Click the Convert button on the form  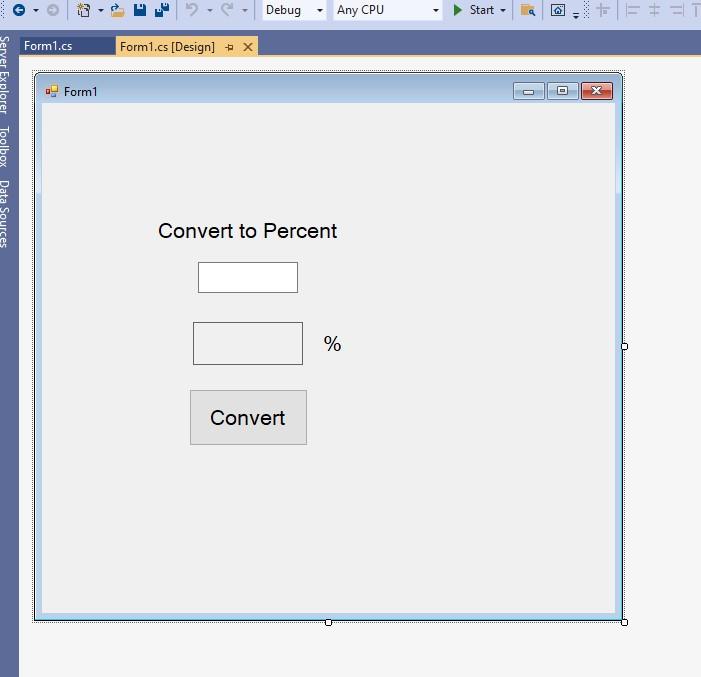click(249, 418)
